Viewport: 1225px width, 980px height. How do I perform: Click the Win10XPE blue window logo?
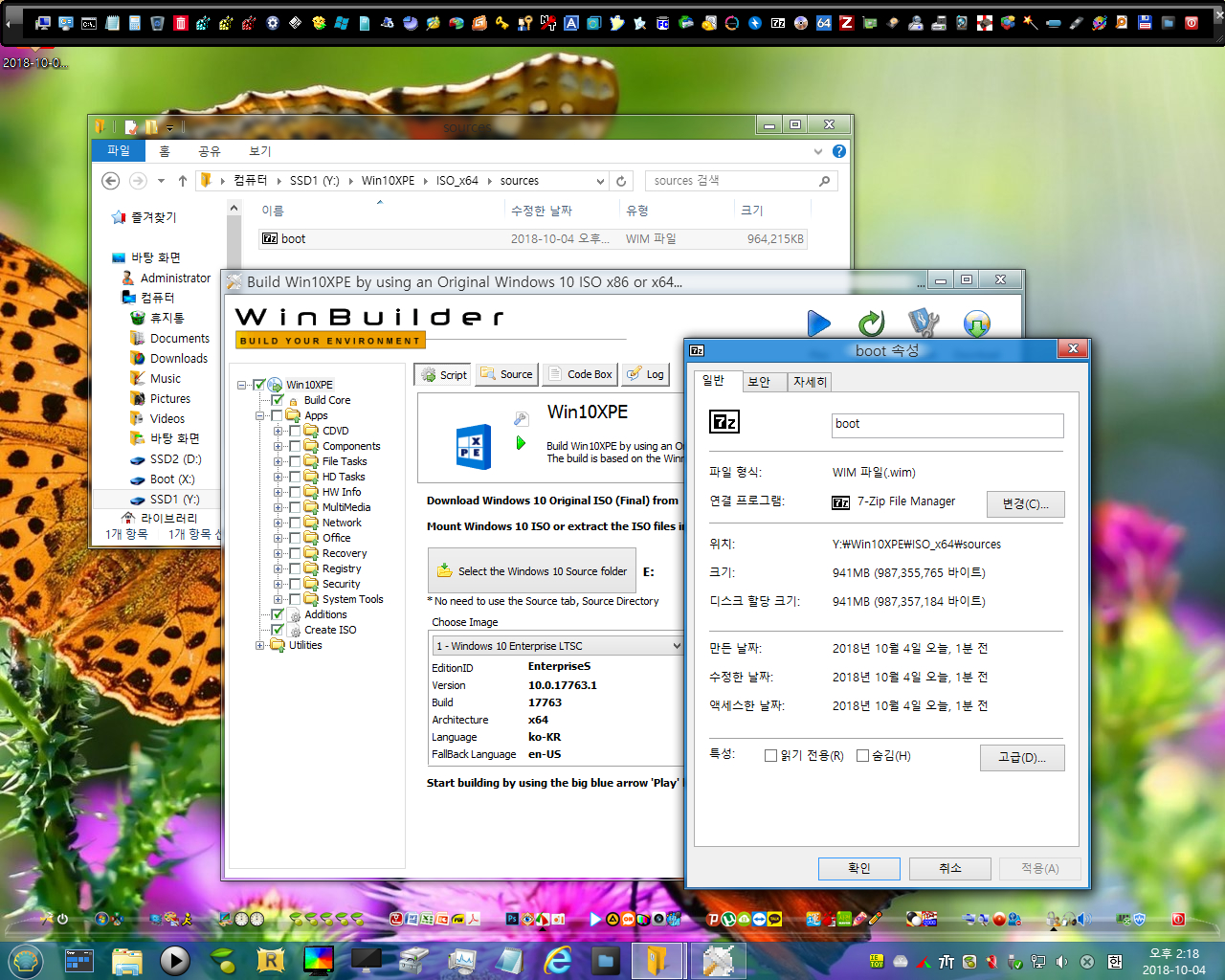(474, 446)
